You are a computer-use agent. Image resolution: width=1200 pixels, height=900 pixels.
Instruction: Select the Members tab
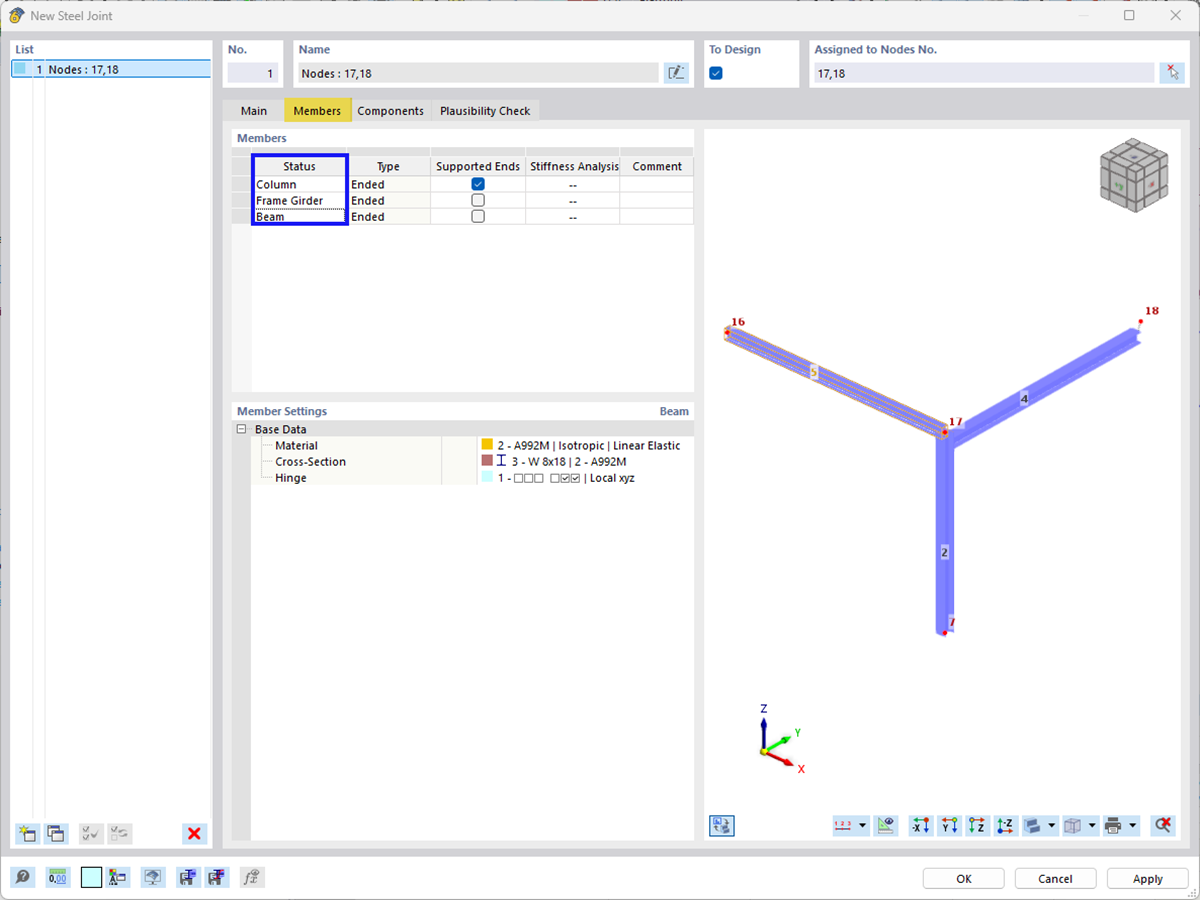pyautogui.click(x=317, y=111)
